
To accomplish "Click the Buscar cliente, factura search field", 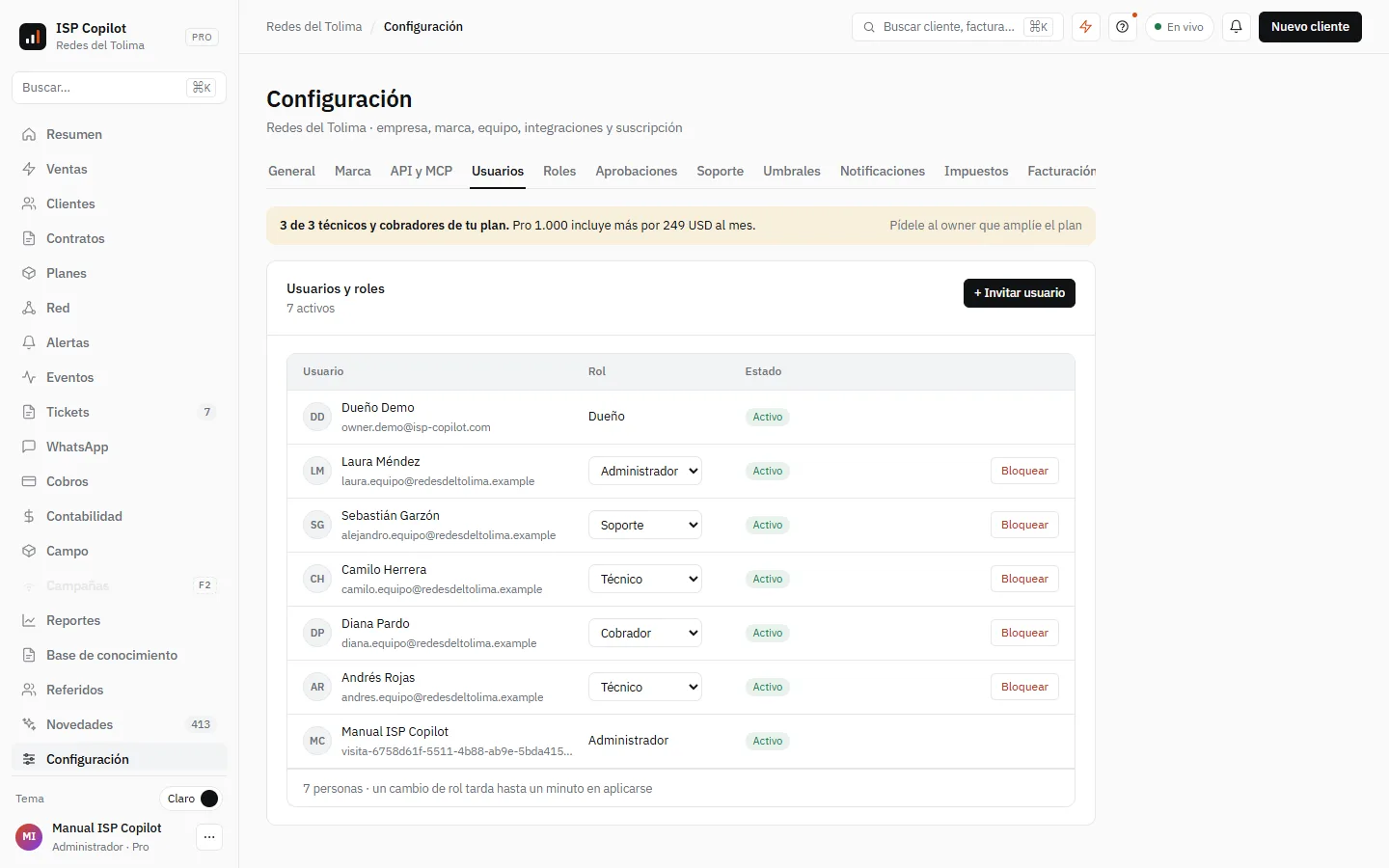I will (x=958, y=27).
